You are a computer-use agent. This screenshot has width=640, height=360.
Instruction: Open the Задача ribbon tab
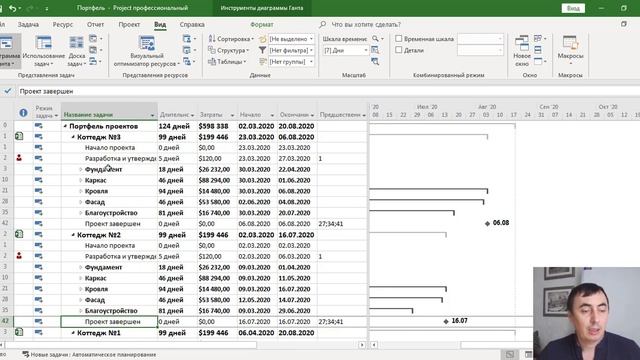click(x=28, y=24)
